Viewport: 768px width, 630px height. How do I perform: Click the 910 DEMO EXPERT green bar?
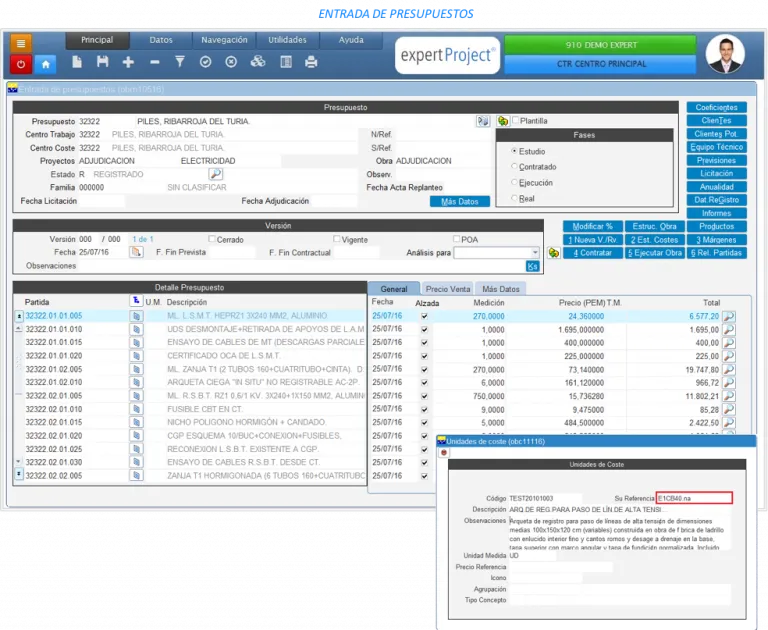[600, 45]
